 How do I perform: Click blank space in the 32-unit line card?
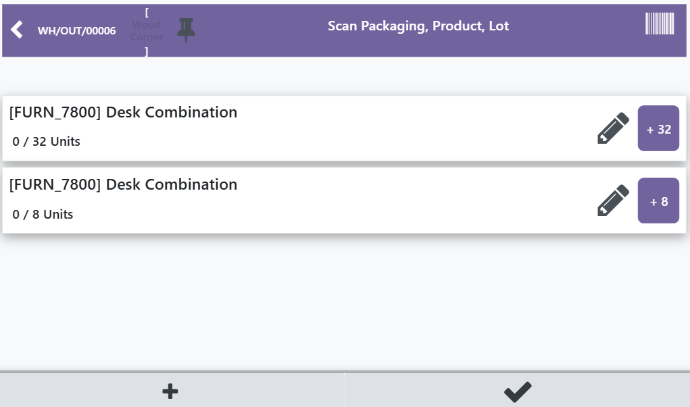point(400,130)
